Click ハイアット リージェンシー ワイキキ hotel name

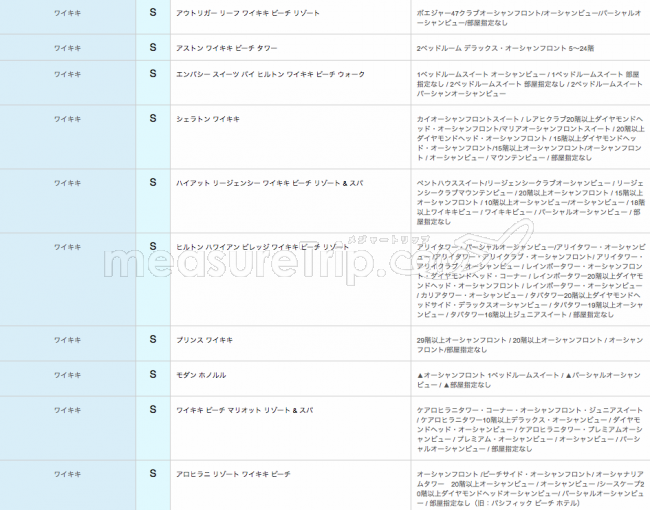coord(269,183)
